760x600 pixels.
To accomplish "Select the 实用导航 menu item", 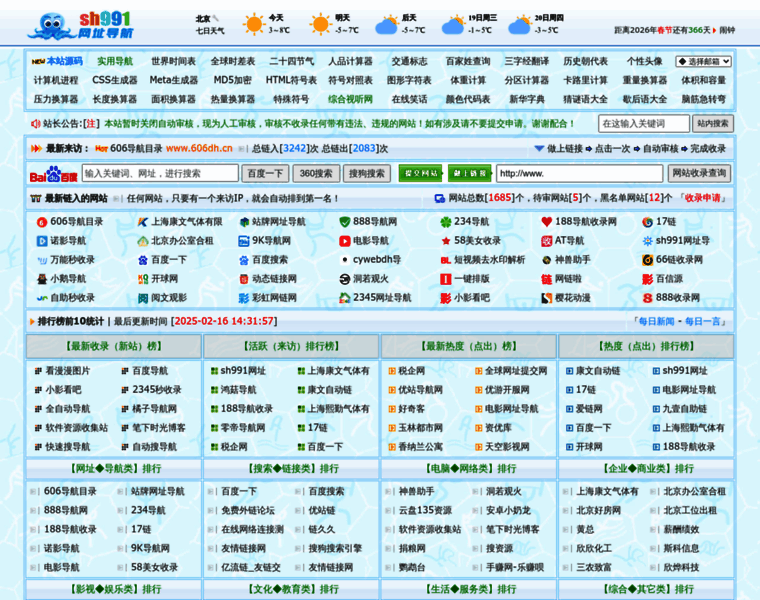I will (x=115, y=62).
